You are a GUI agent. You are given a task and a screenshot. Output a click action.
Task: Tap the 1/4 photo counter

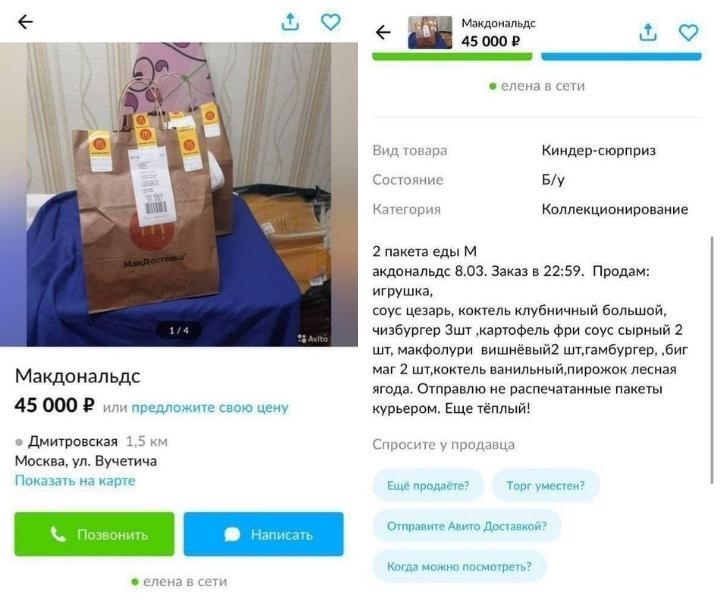179,330
